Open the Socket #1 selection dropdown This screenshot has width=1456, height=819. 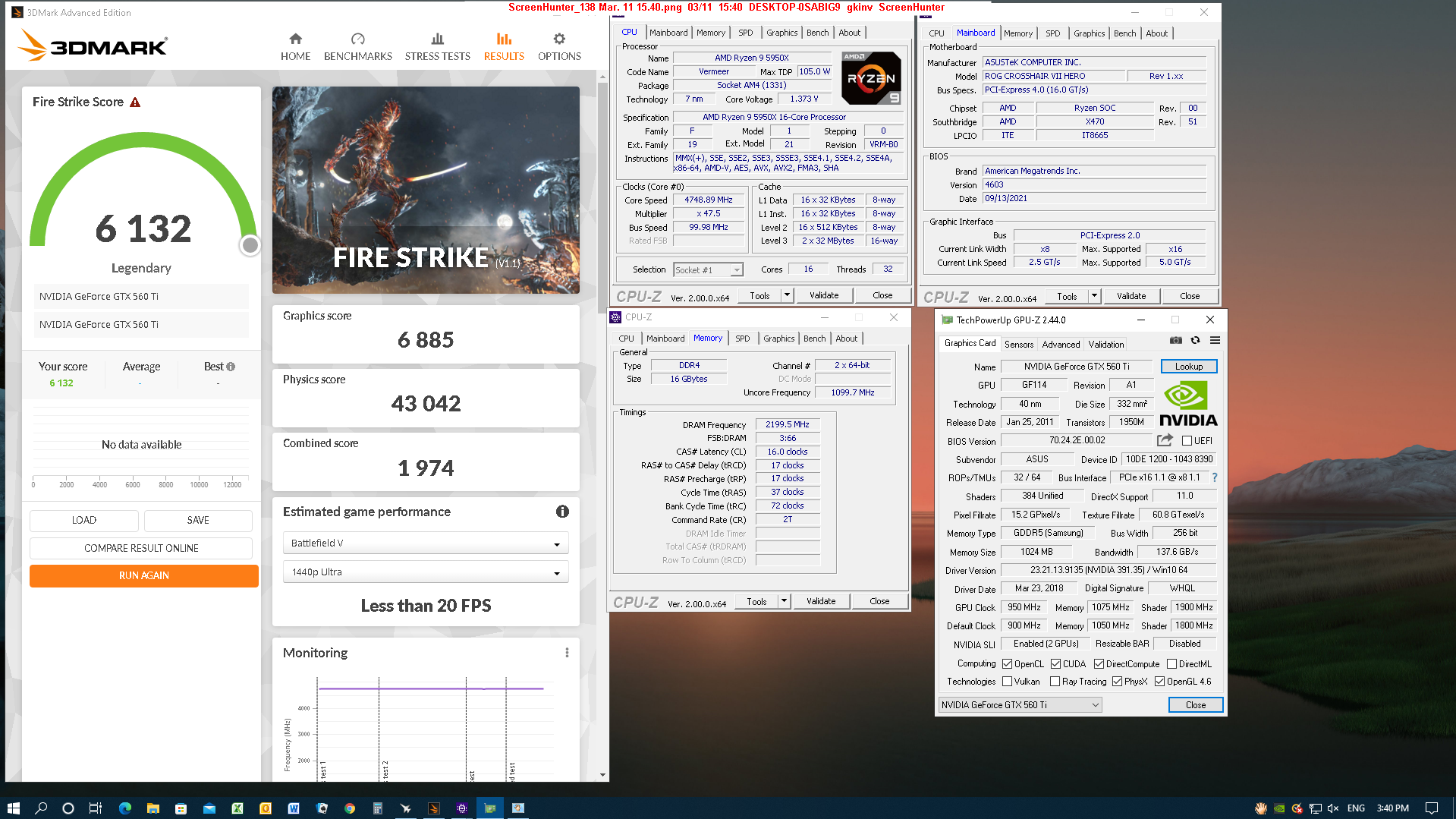click(x=708, y=270)
